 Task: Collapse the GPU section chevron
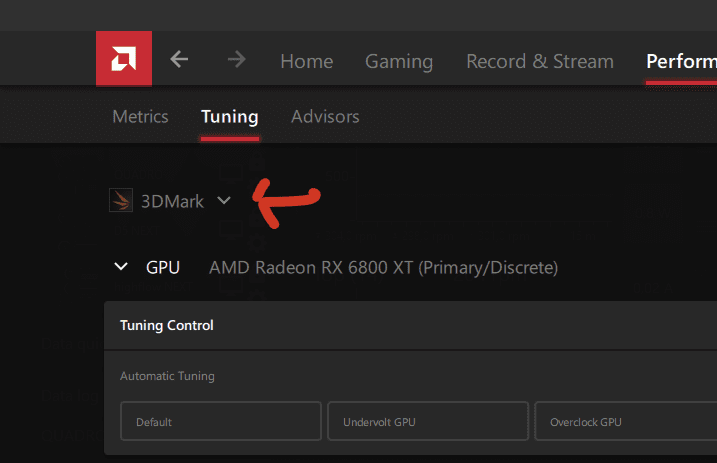point(121,266)
